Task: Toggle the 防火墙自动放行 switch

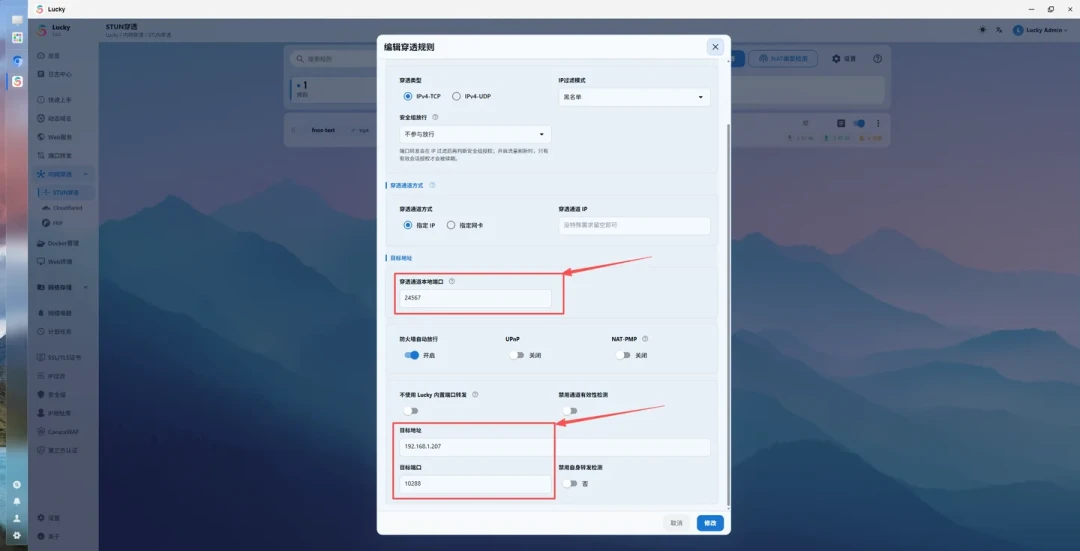Action: [x=412, y=355]
